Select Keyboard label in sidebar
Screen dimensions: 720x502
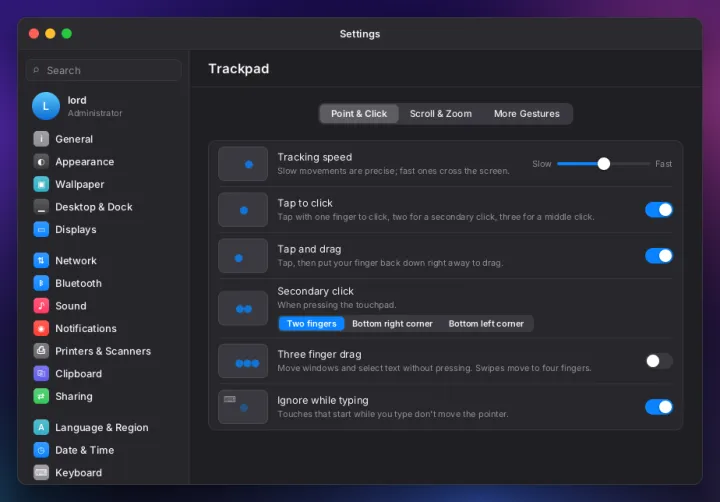[79, 472]
